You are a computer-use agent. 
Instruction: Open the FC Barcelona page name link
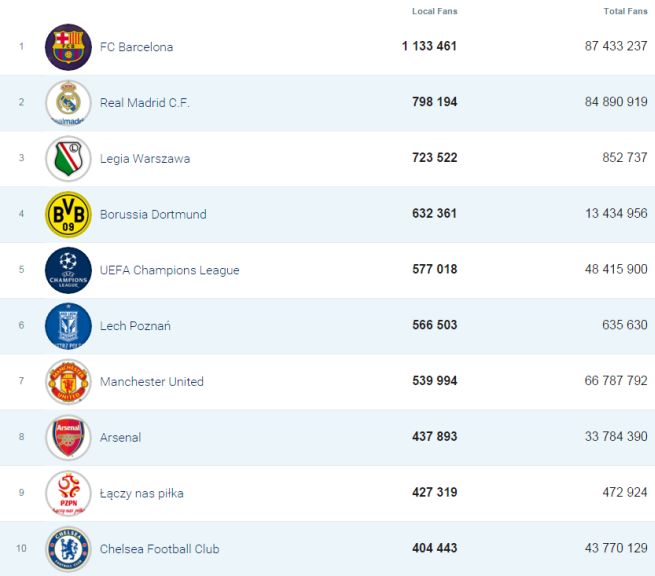coord(136,47)
